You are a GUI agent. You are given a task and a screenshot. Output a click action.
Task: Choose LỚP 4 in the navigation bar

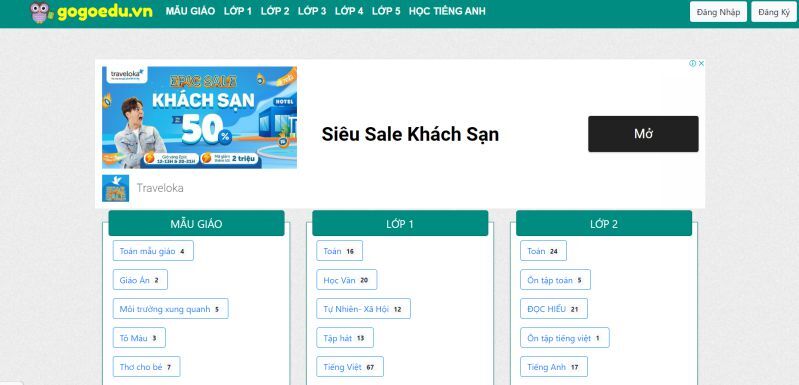tap(349, 11)
